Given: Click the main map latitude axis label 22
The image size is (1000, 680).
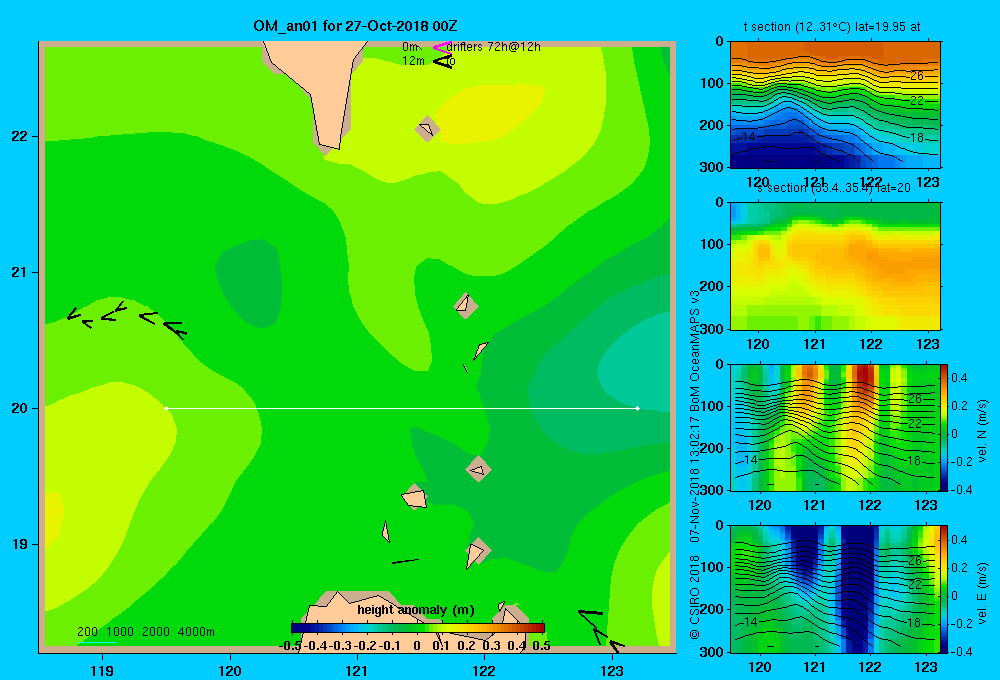Looking at the screenshot, I should coord(20,137).
